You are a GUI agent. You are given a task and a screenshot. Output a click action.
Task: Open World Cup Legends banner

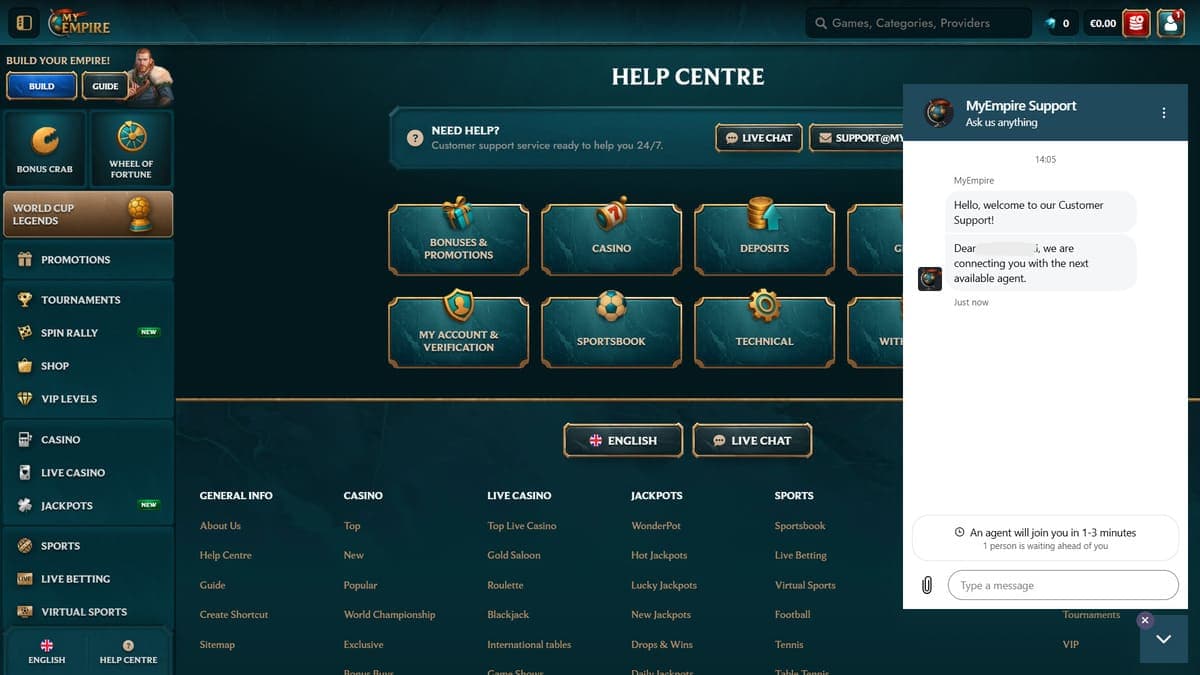(88, 214)
